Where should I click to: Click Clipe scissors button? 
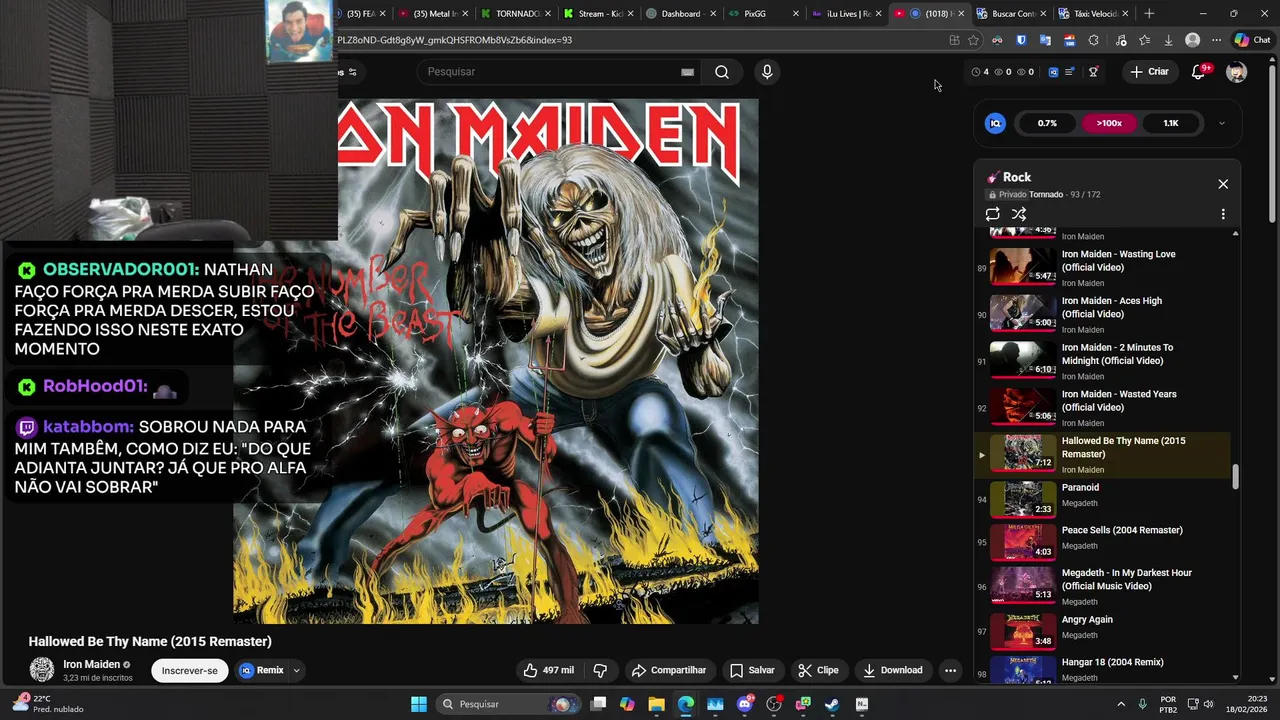click(818, 670)
